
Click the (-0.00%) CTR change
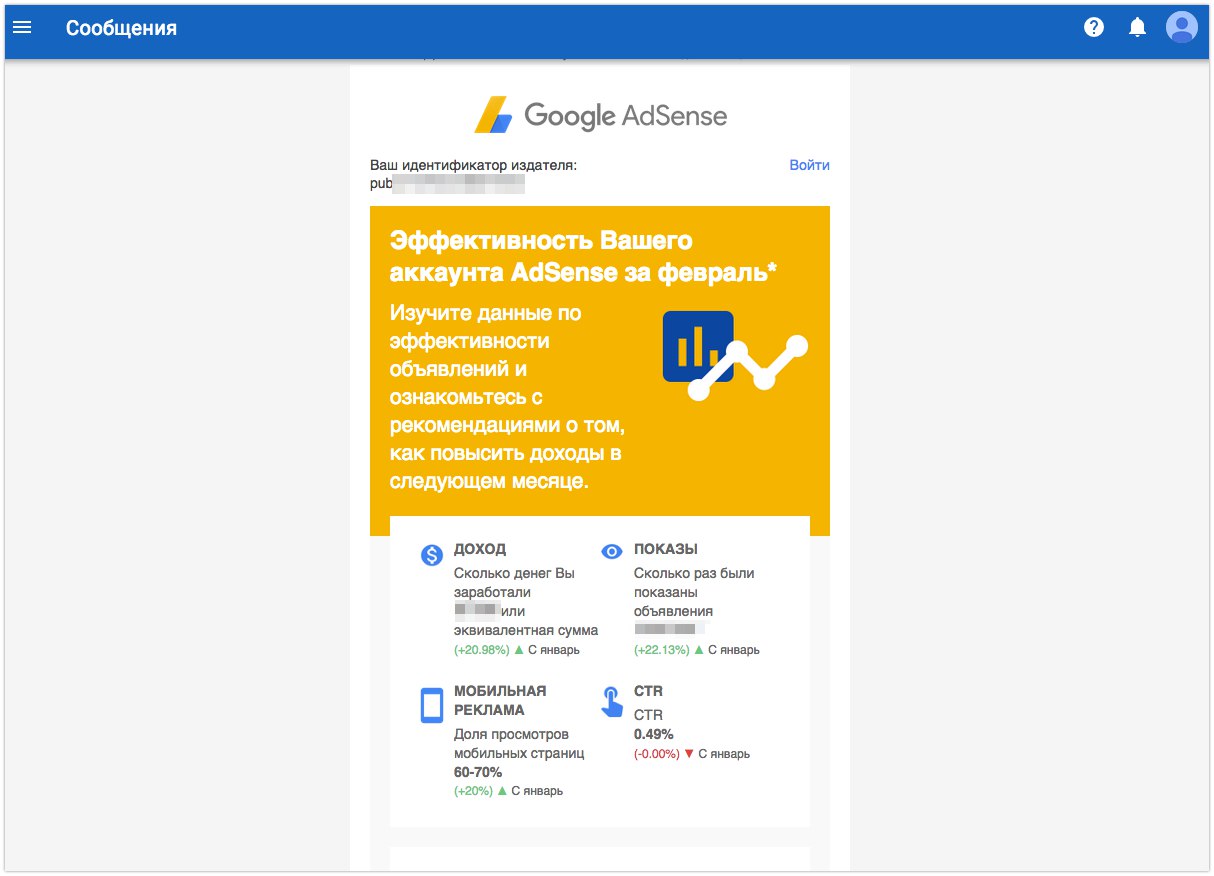[657, 754]
